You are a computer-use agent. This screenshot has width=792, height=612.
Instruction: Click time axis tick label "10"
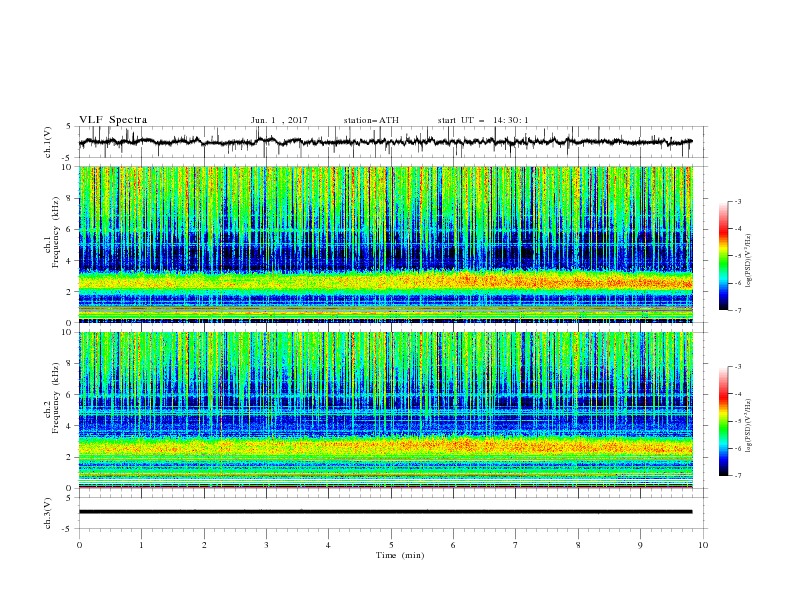click(x=703, y=545)
